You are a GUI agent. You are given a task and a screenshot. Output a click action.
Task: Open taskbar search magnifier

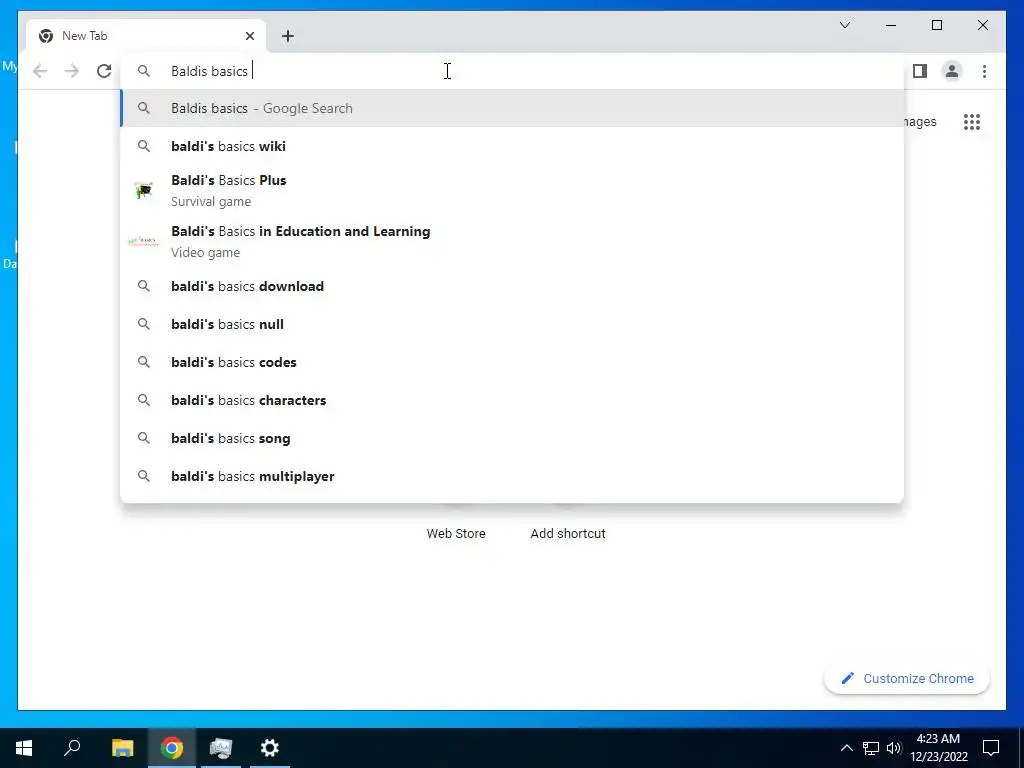coord(72,748)
